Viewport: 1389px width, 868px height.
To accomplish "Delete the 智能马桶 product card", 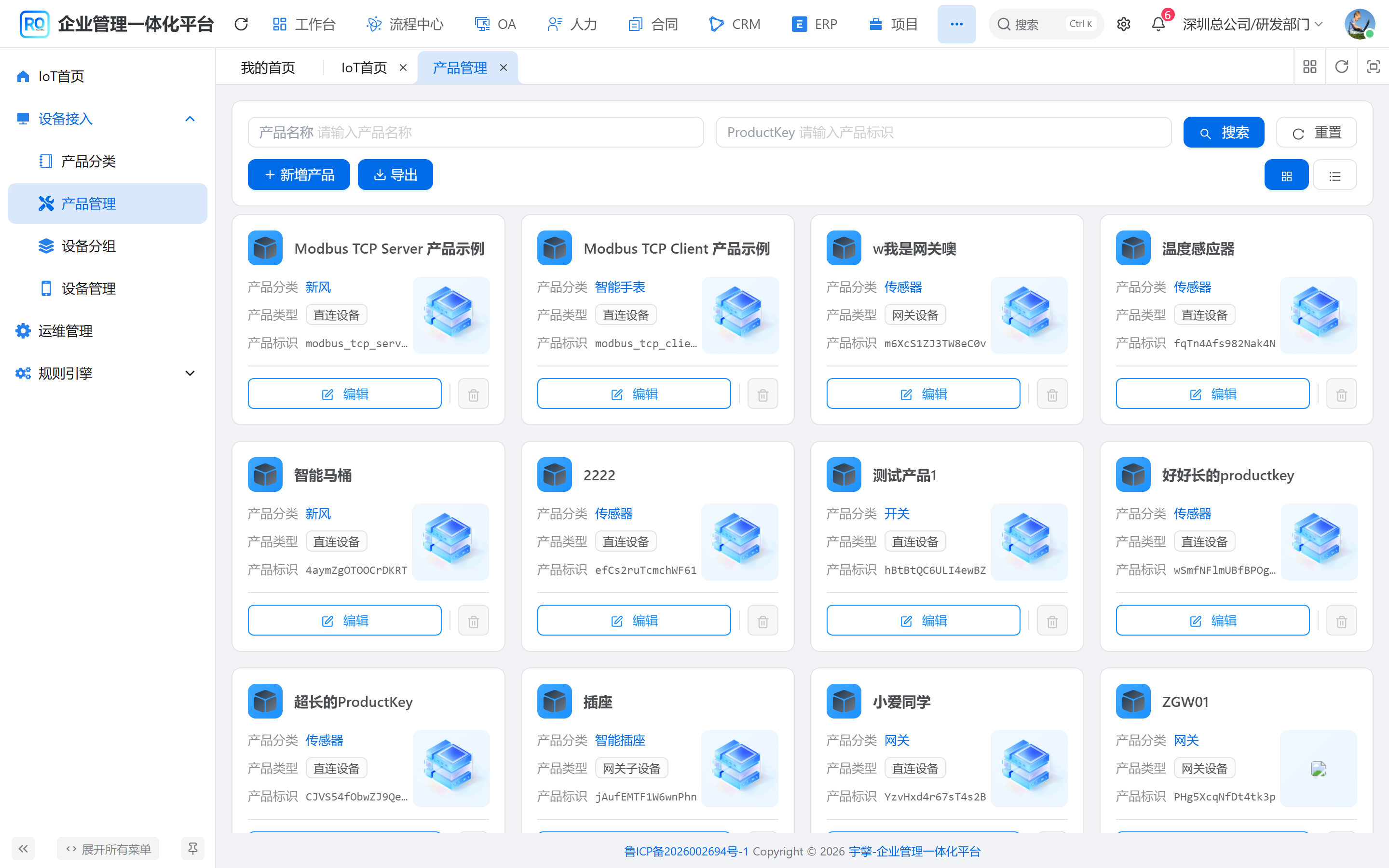I will pos(474,621).
